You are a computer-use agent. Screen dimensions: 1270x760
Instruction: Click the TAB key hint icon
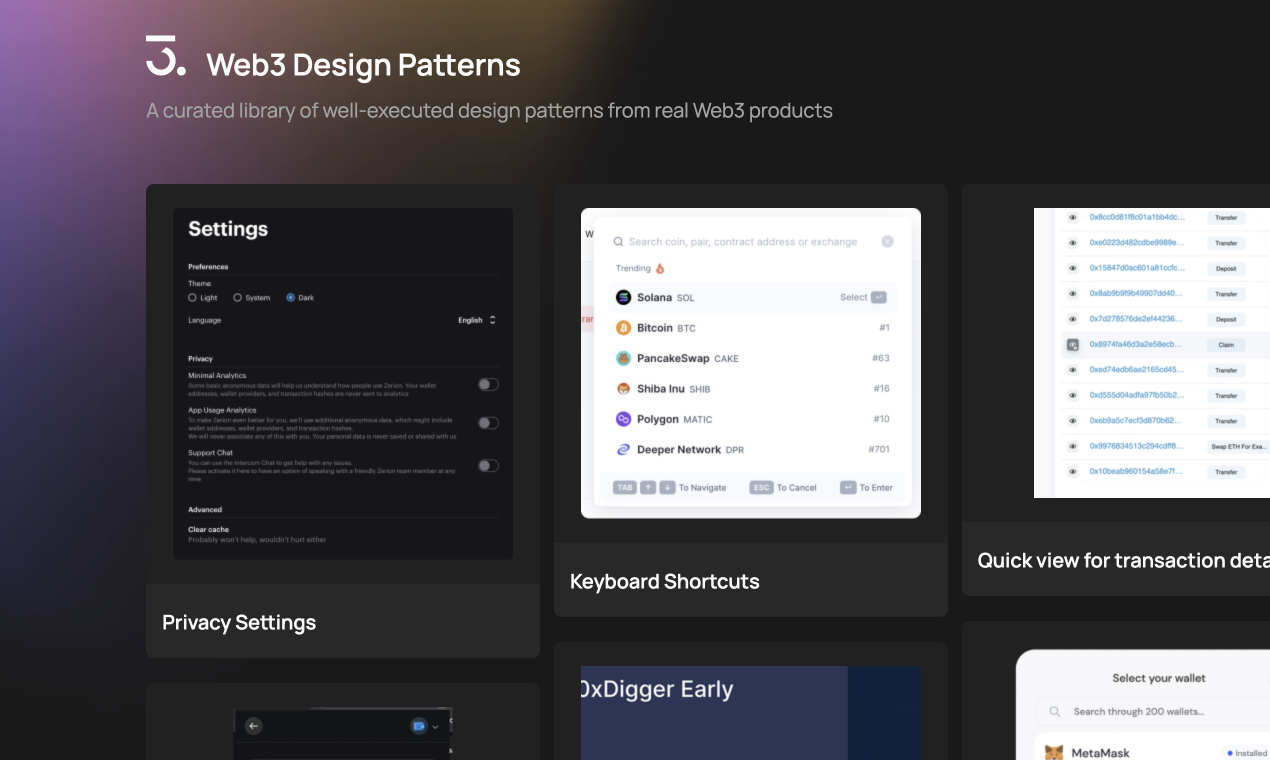click(625, 487)
